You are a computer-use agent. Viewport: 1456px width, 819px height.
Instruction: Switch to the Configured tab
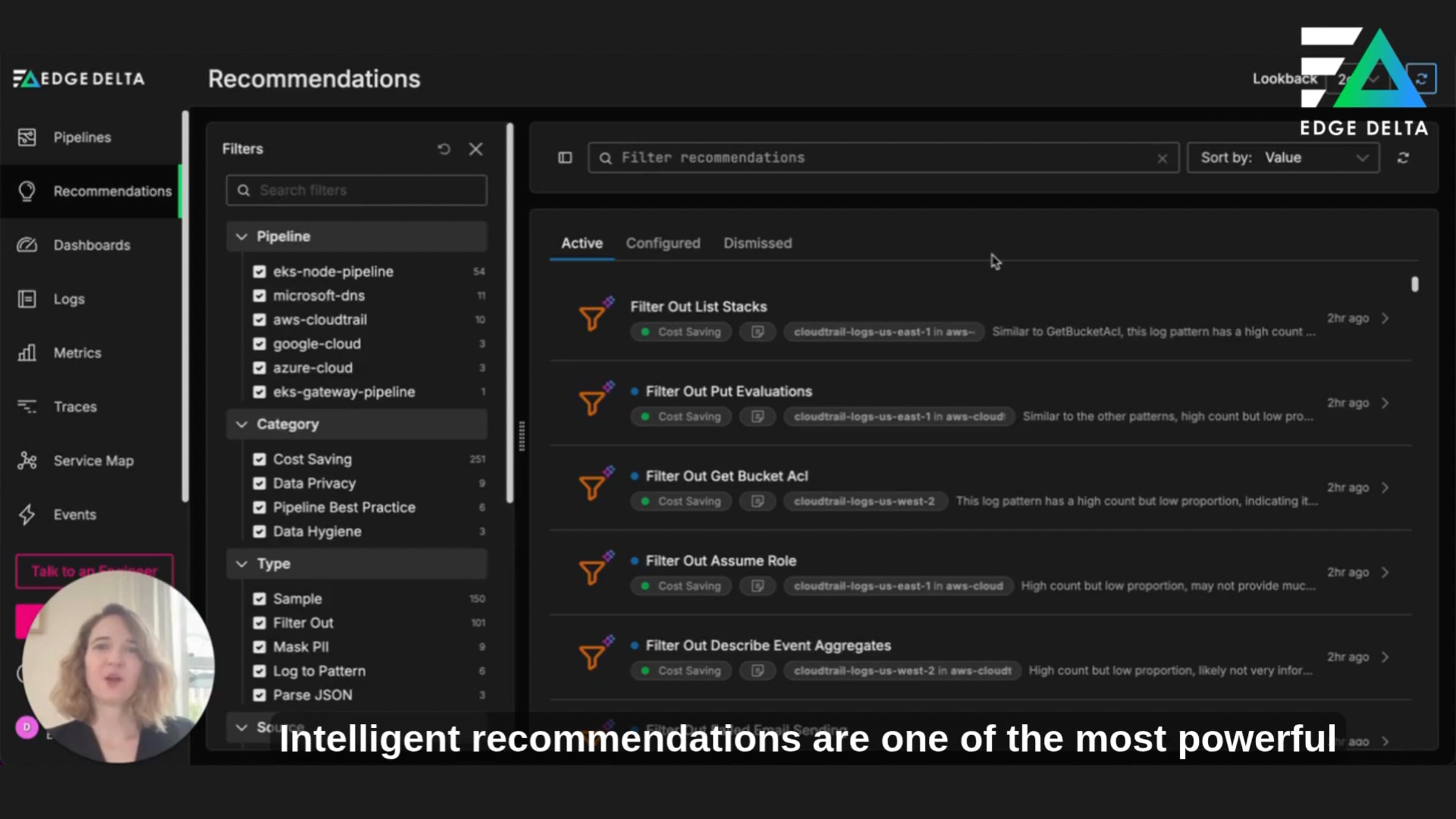click(663, 243)
